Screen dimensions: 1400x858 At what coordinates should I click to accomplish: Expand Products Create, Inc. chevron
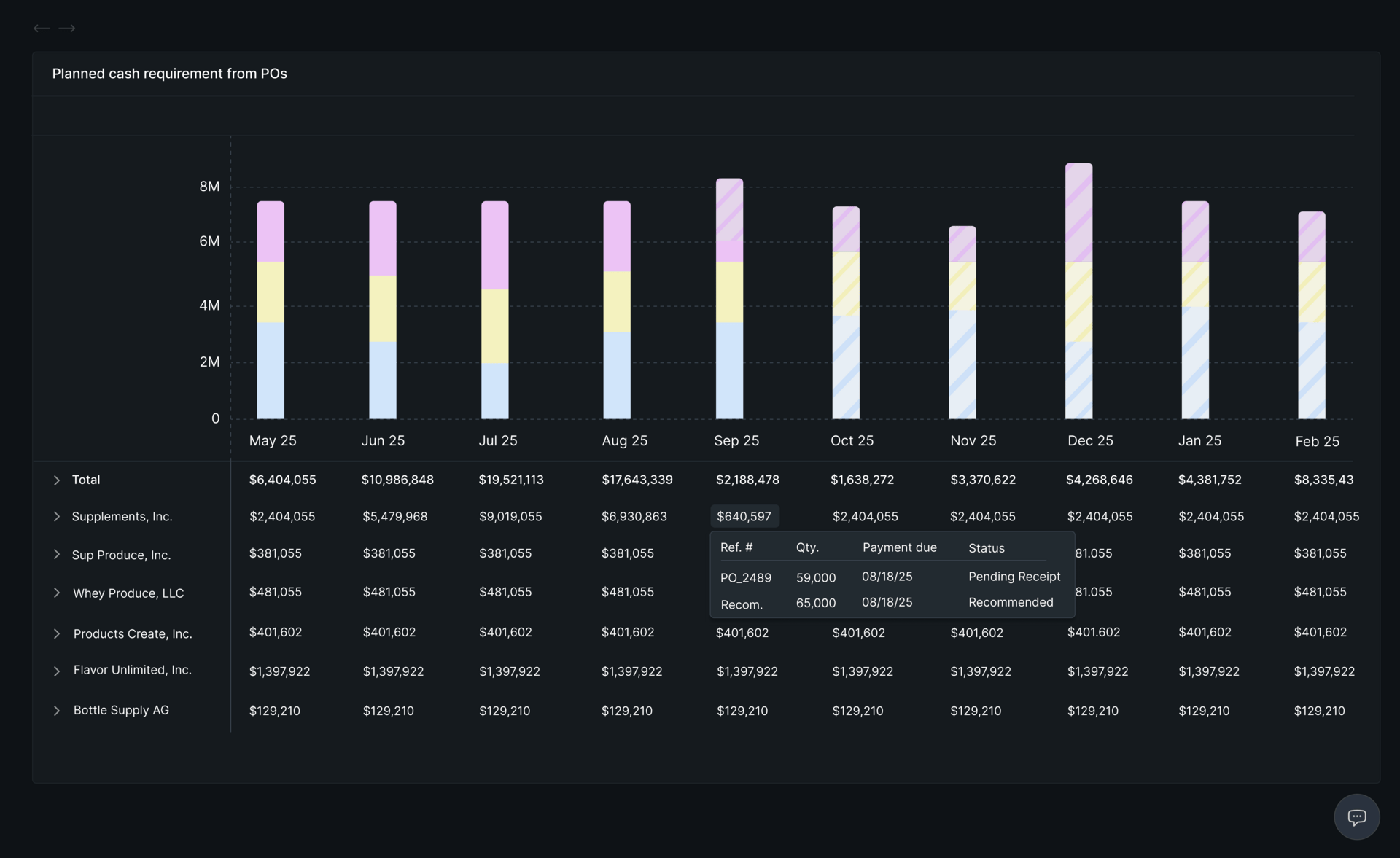(56, 634)
